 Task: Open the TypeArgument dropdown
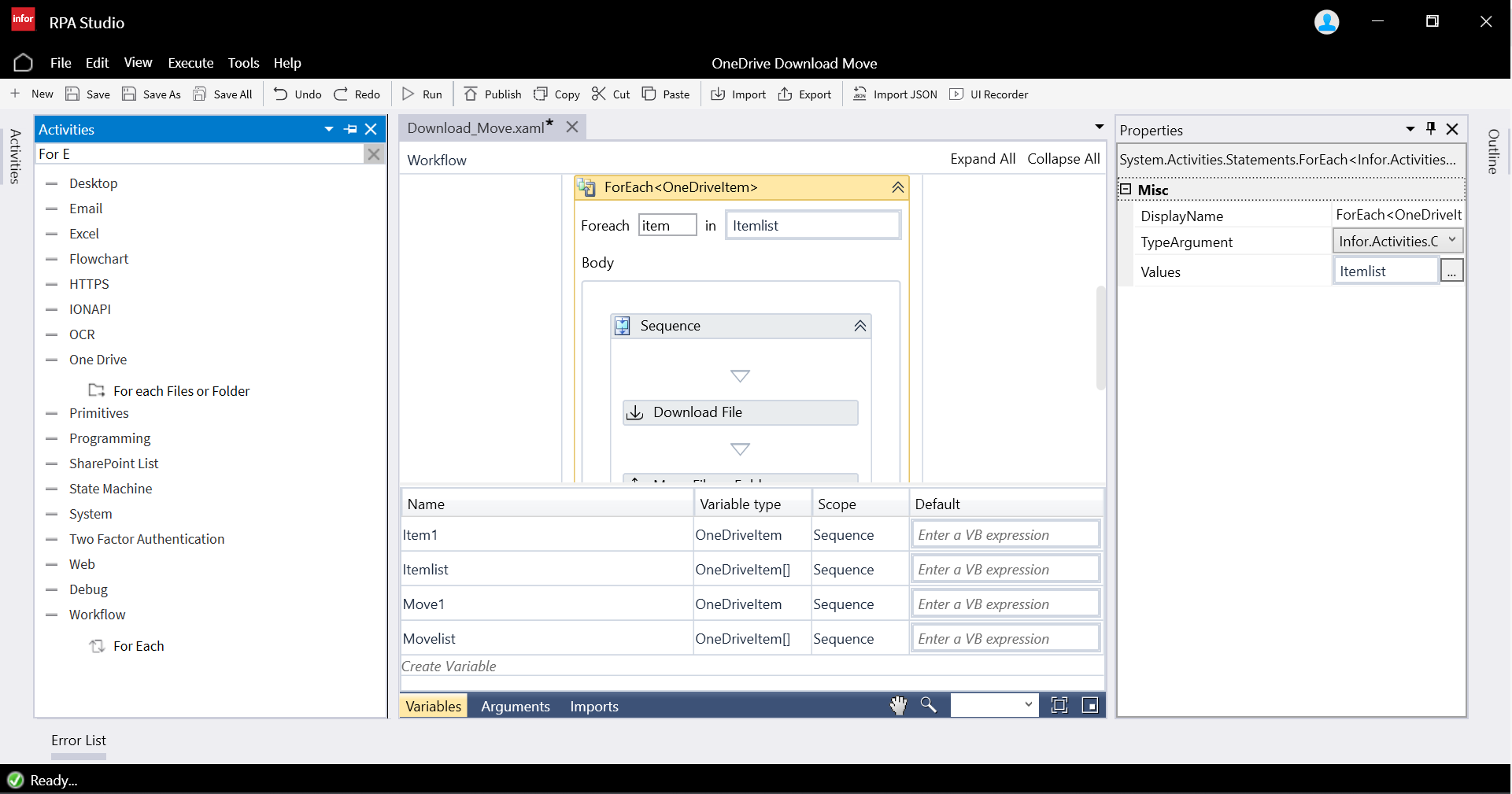click(1452, 241)
